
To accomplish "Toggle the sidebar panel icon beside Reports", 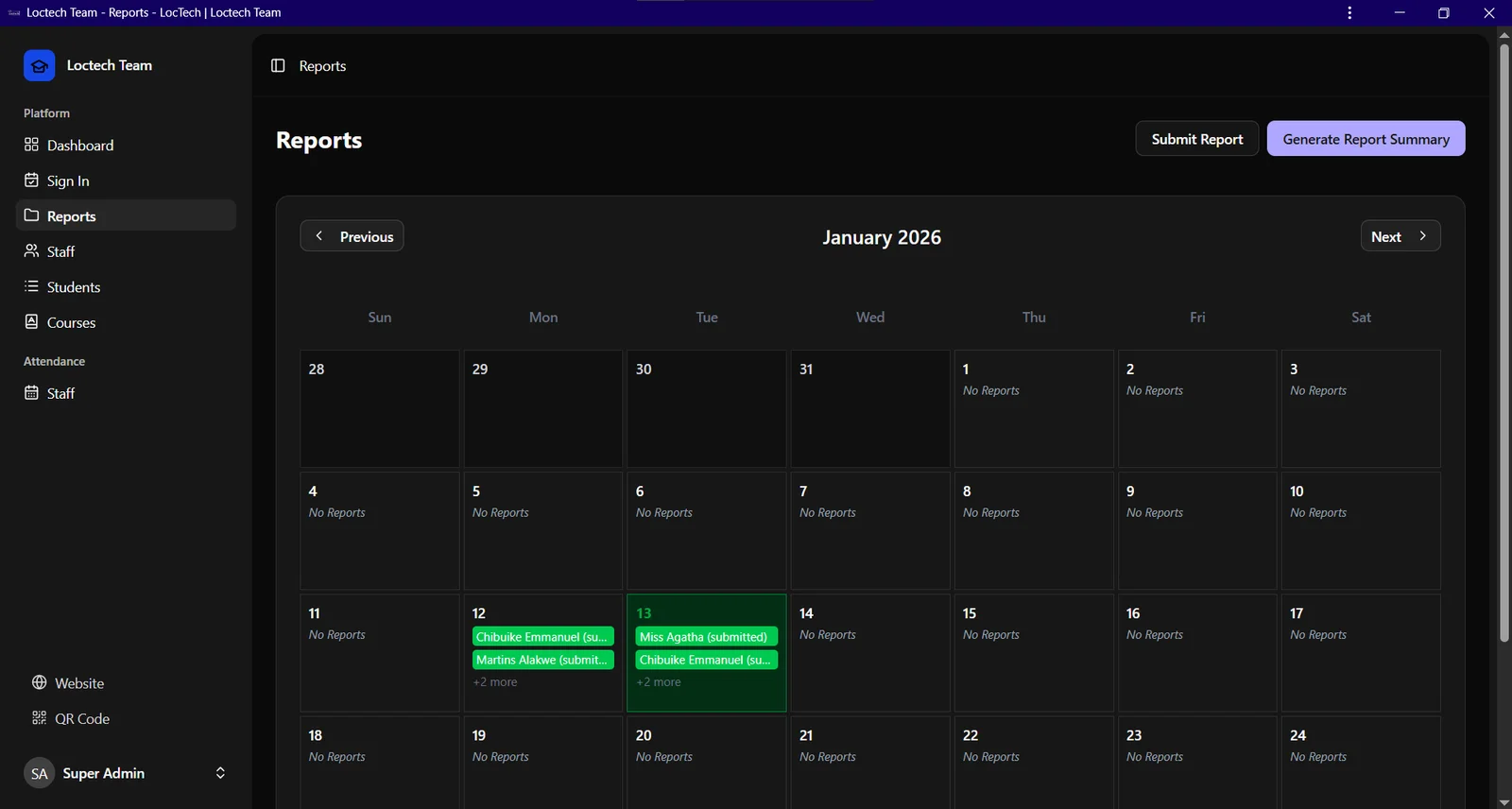I will tap(278, 65).
